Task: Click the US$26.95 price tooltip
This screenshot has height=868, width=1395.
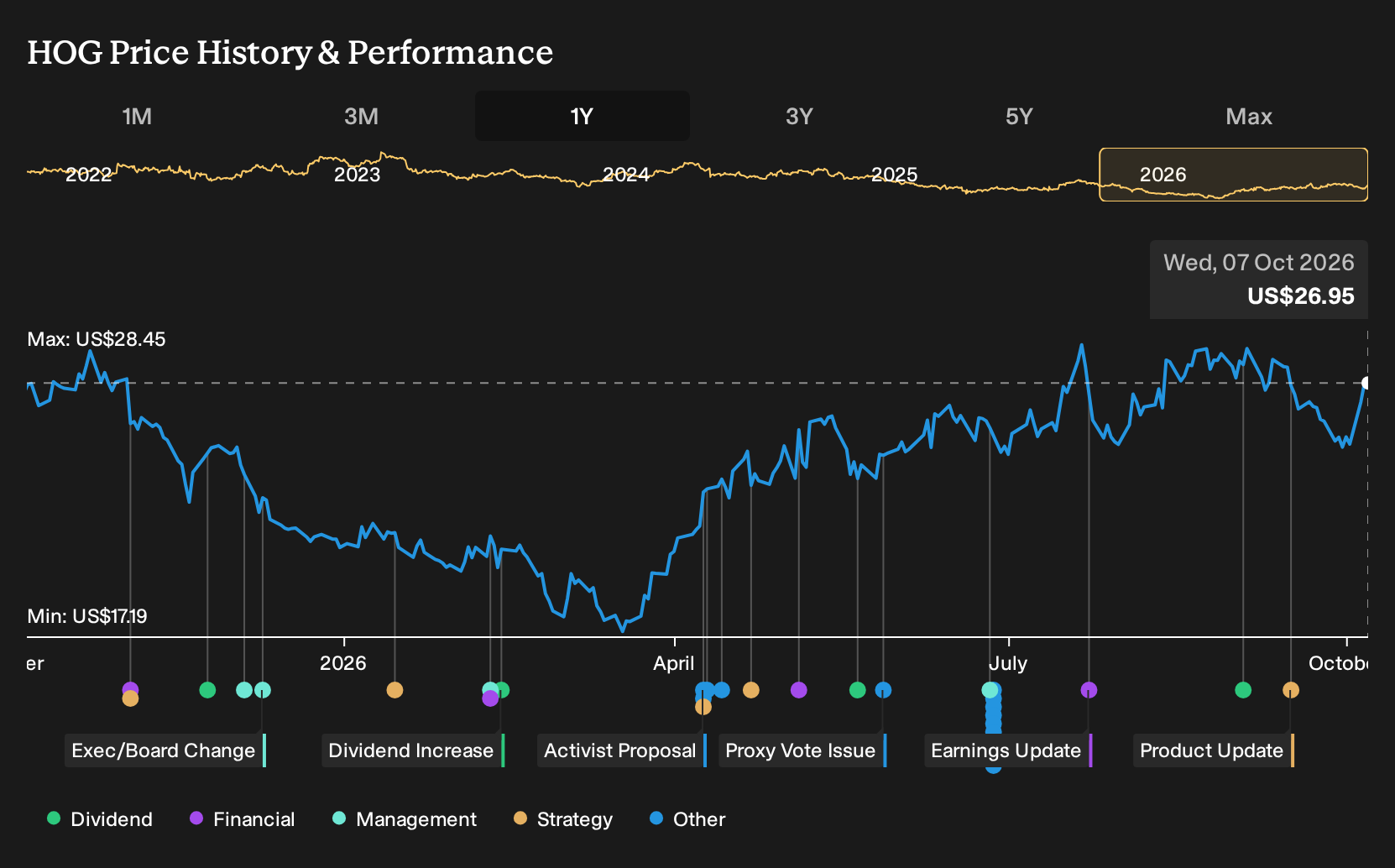Action: (1259, 280)
